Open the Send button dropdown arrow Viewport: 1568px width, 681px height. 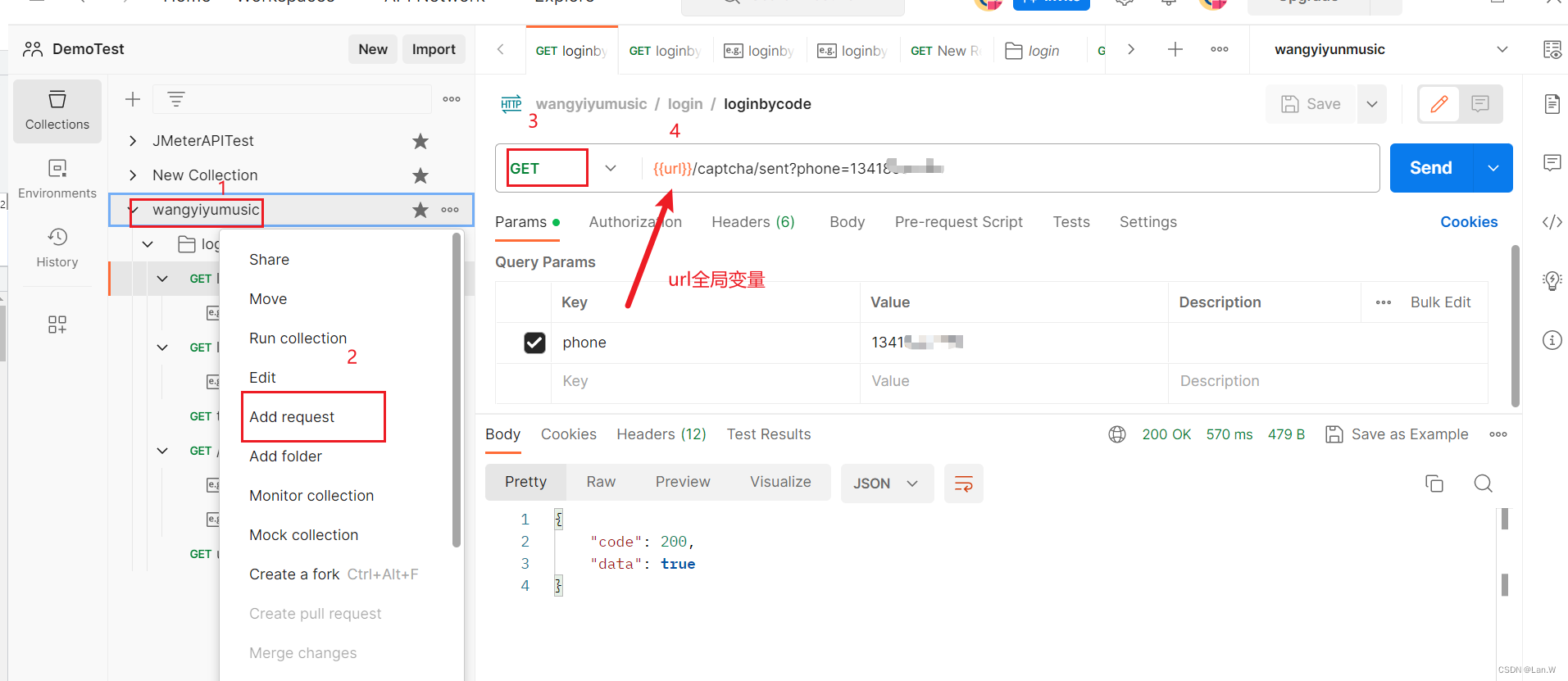[x=1493, y=168]
